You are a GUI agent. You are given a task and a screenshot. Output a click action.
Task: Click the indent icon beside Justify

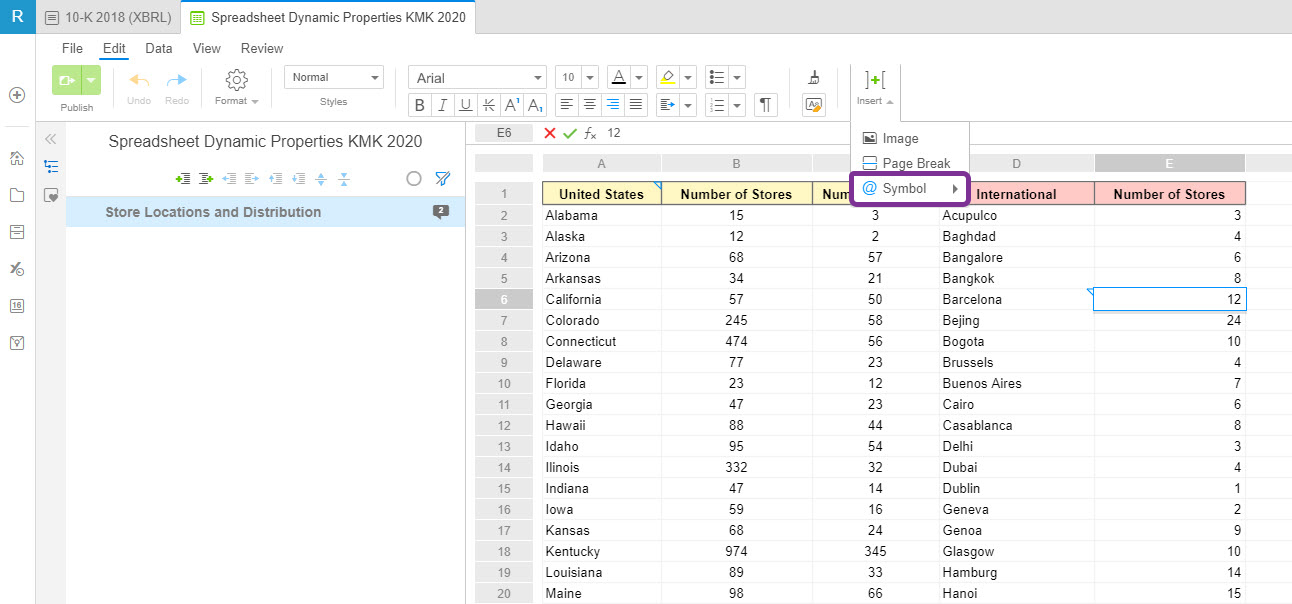click(667, 104)
